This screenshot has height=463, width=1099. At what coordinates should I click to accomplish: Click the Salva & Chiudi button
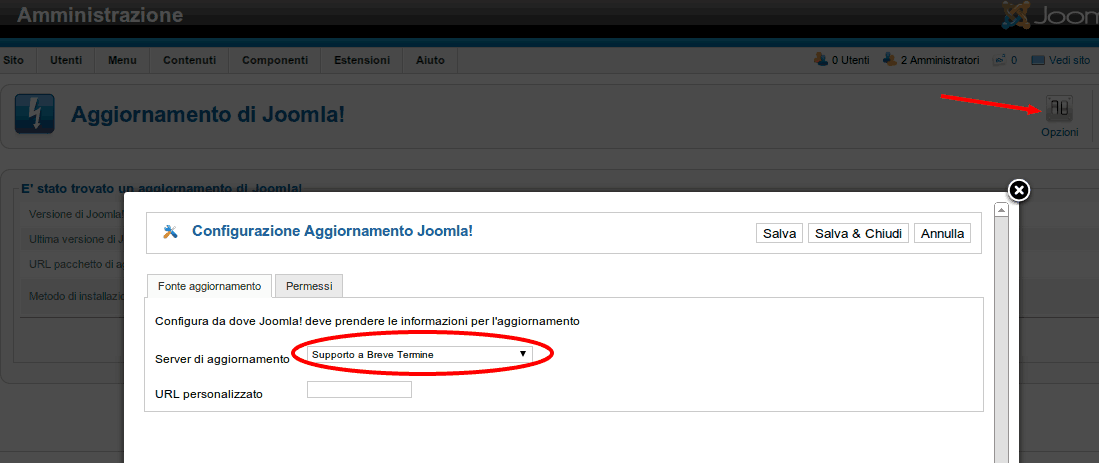click(859, 233)
